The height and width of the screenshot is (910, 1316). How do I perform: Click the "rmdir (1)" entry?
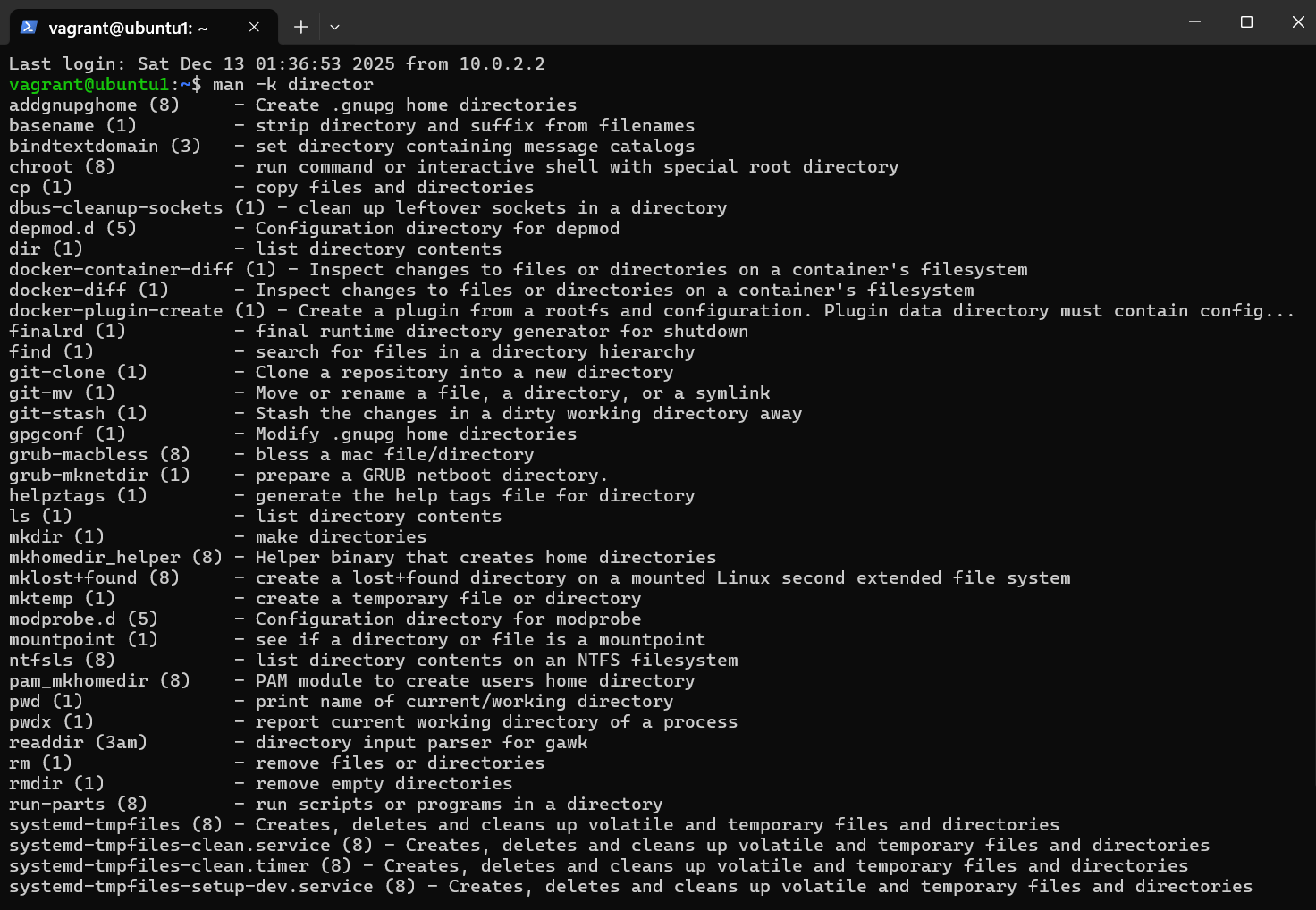pyautogui.click(x=56, y=783)
